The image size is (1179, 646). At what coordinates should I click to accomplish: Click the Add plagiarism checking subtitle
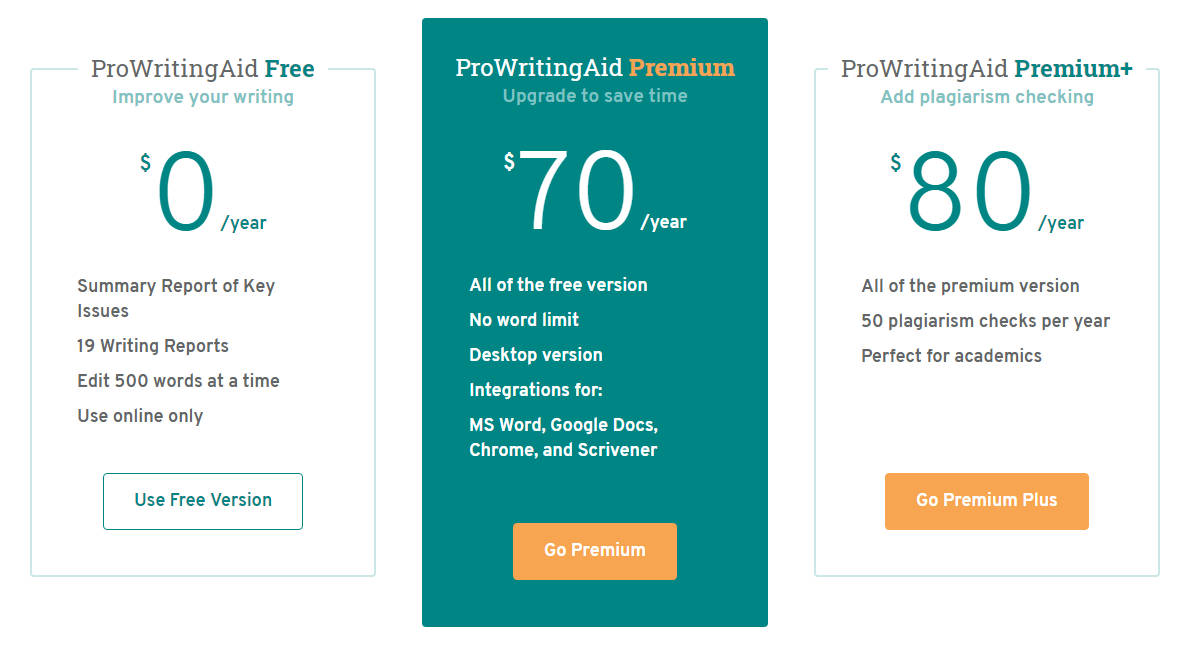[987, 96]
